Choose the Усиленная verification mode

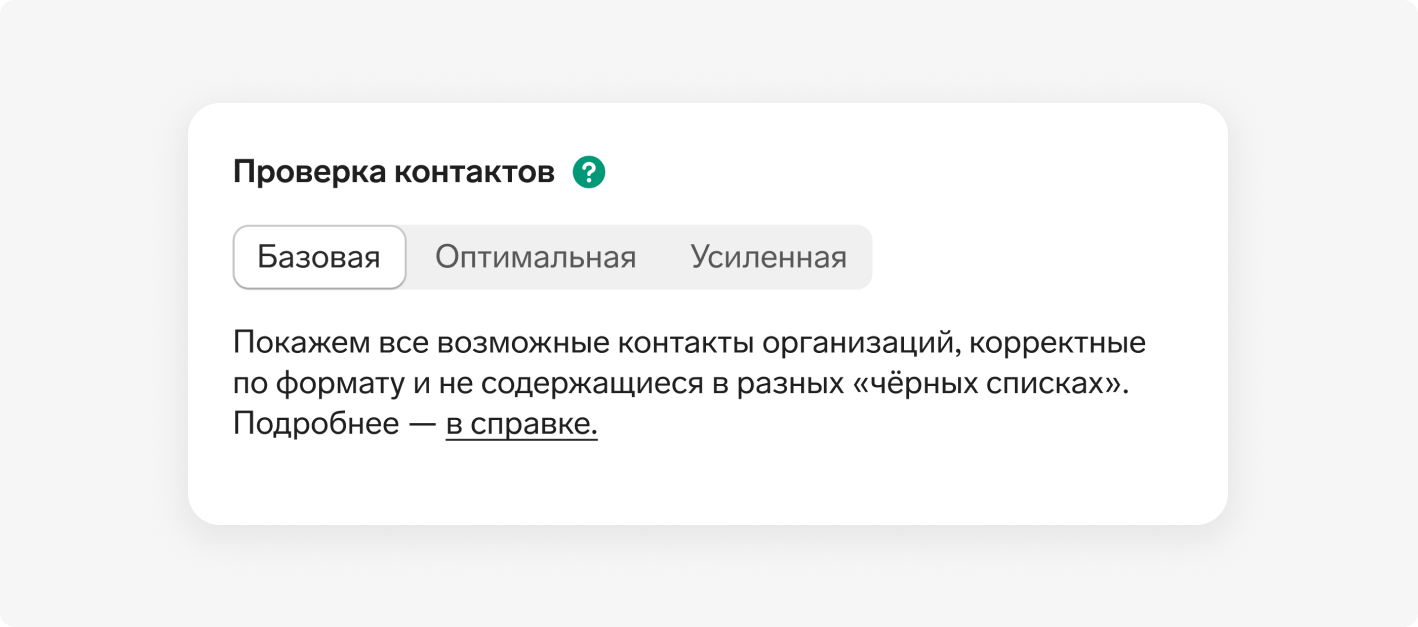[x=768, y=257]
